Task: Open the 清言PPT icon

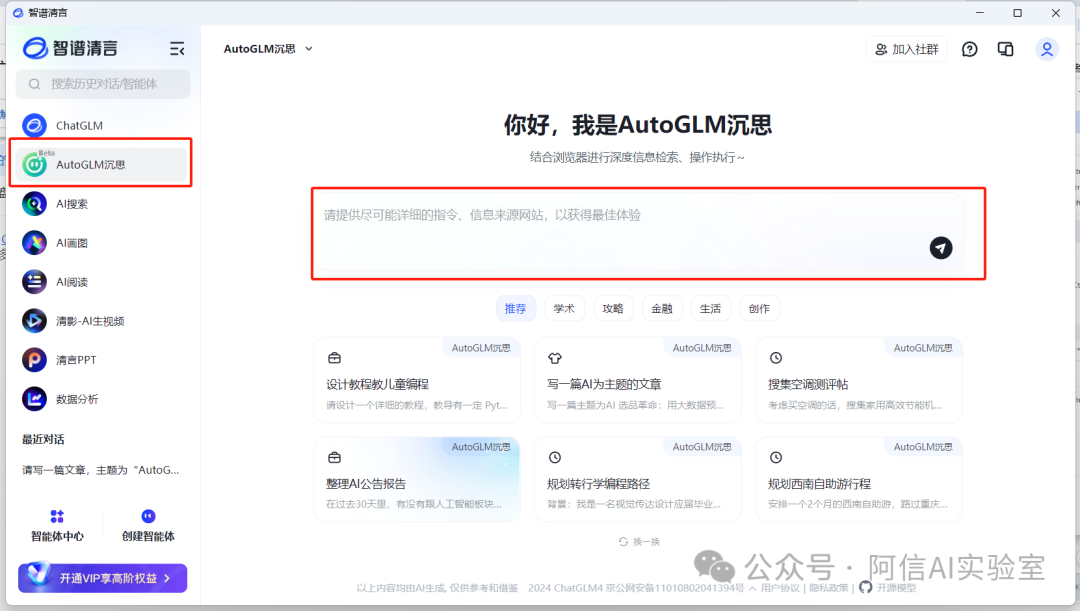Action: (34, 360)
